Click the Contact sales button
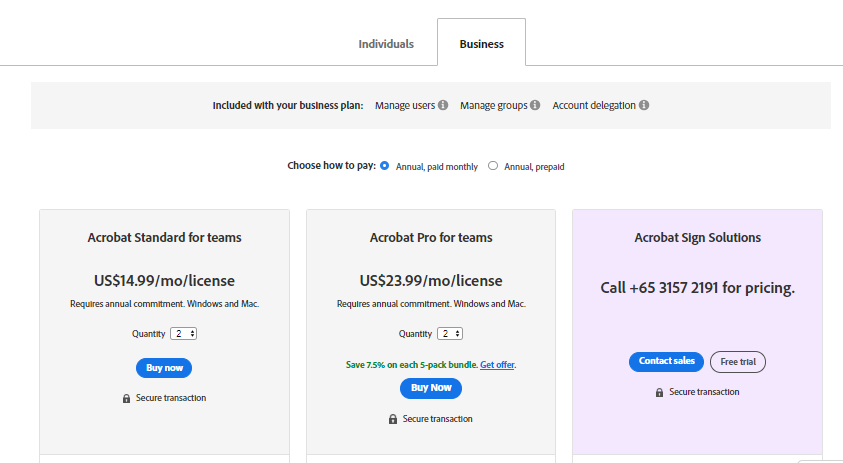The height and width of the screenshot is (463, 843). point(667,361)
